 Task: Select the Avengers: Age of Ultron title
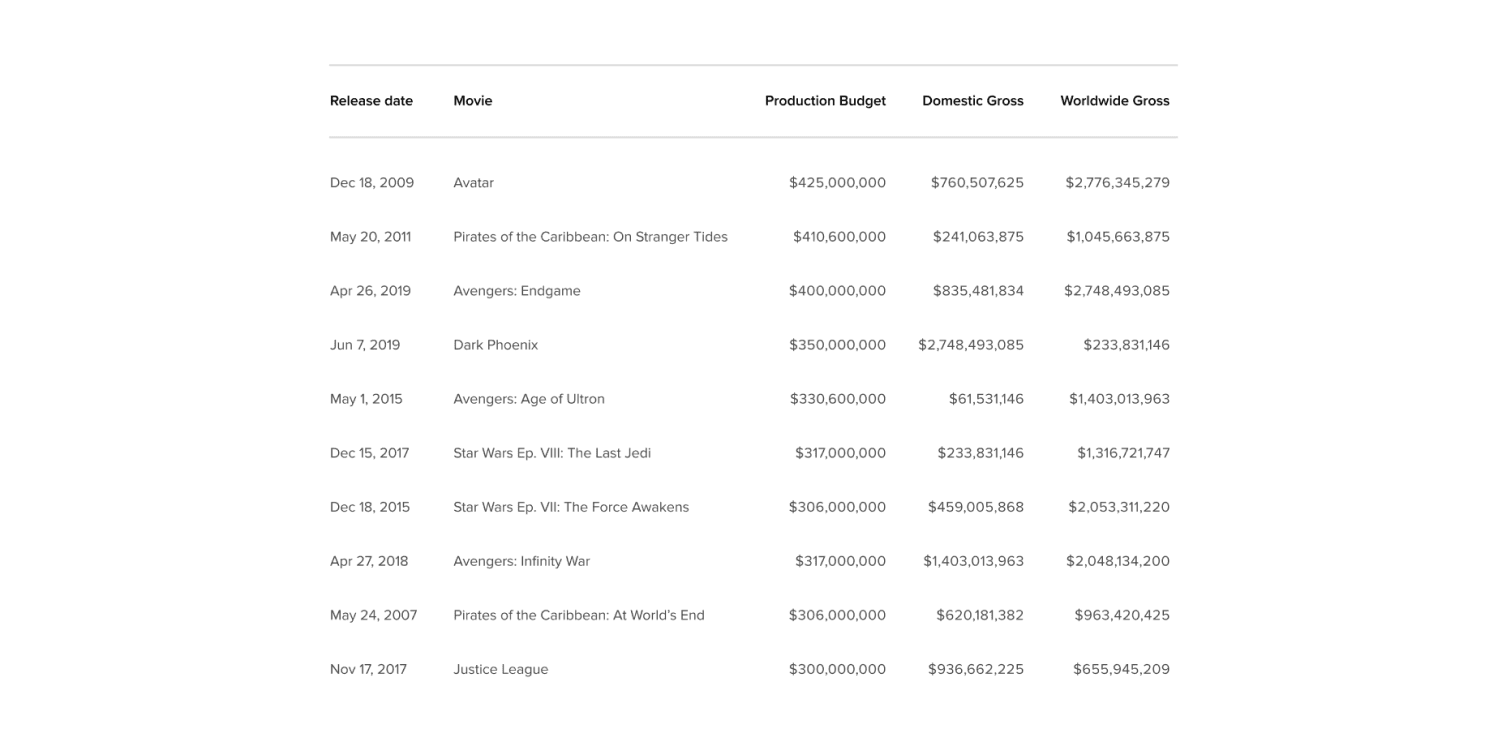click(529, 399)
